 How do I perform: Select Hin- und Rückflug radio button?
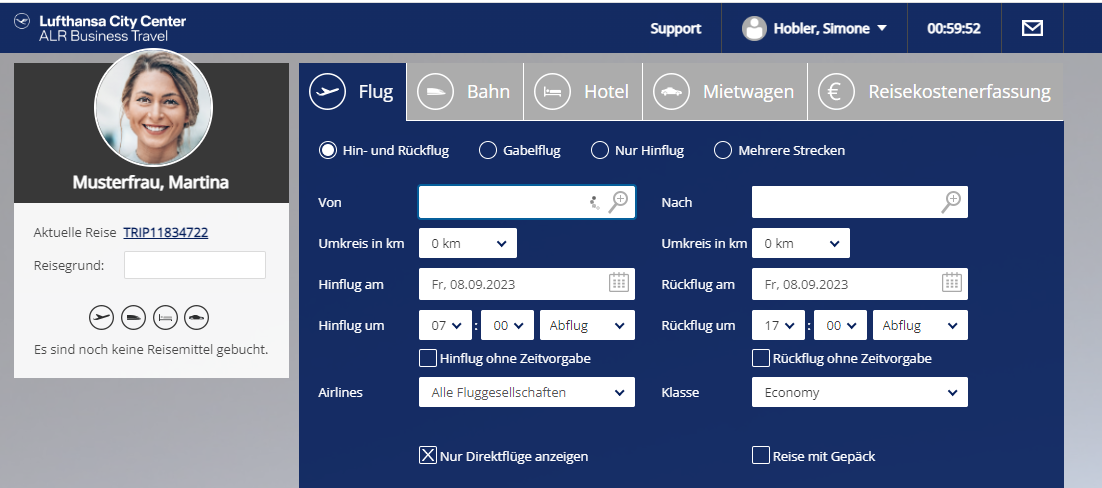tap(328, 150)
